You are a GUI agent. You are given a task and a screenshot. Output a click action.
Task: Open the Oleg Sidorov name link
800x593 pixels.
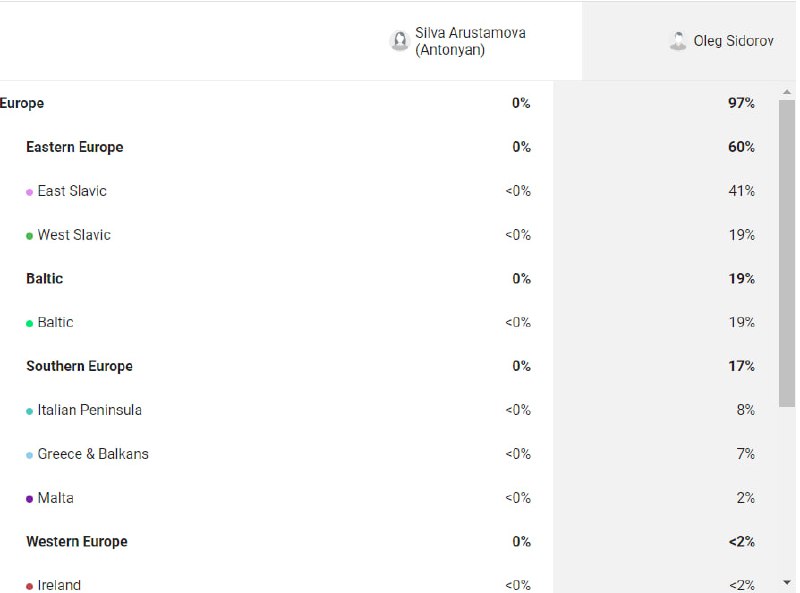coord(734,41)
